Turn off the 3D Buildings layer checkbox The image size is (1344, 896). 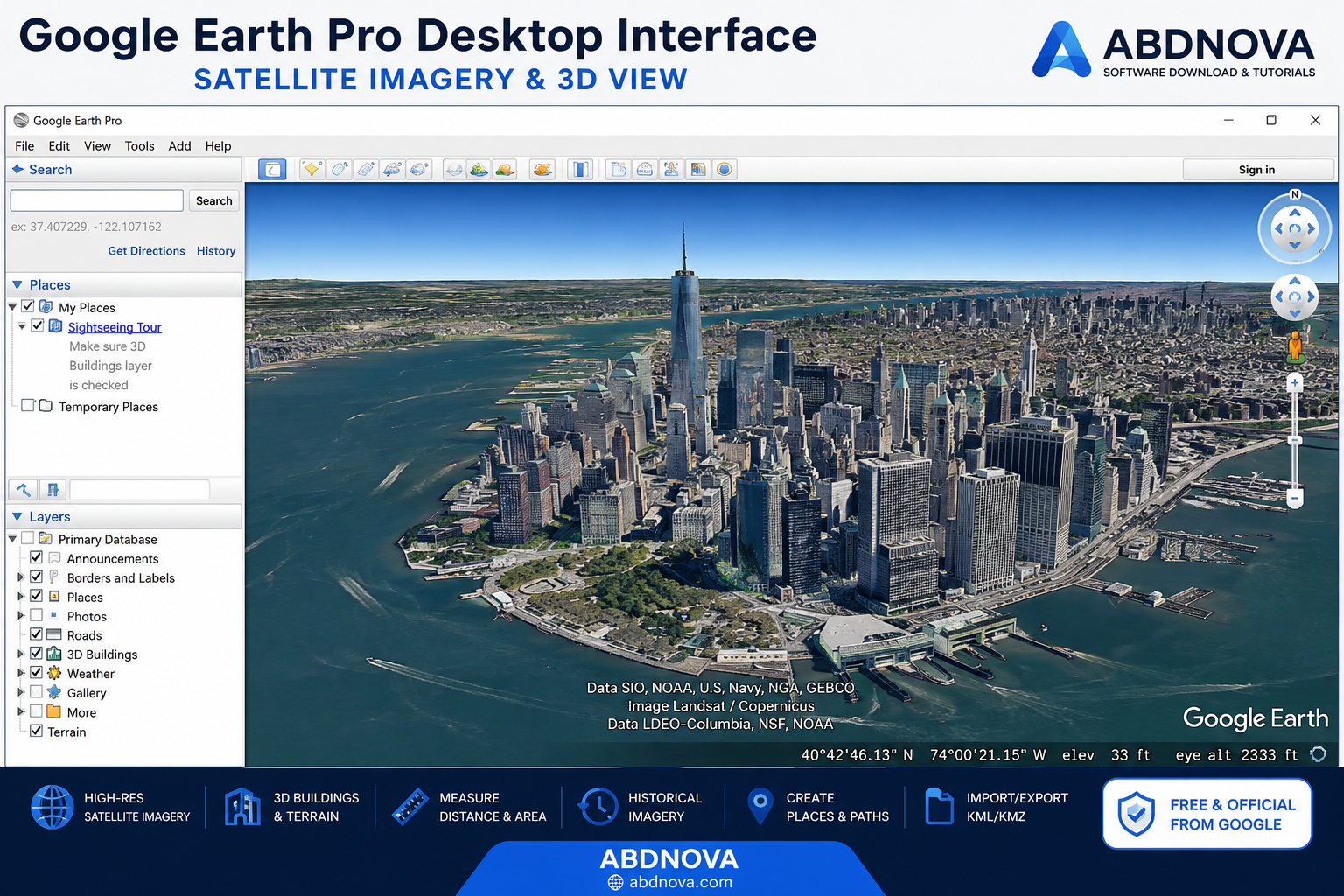click(x=37, y=654)
